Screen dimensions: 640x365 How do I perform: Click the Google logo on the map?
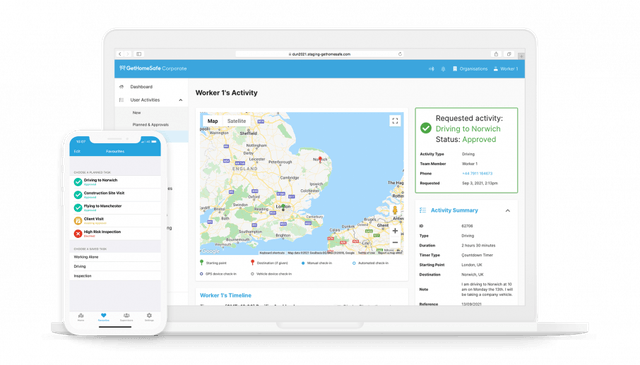[211, 251]
